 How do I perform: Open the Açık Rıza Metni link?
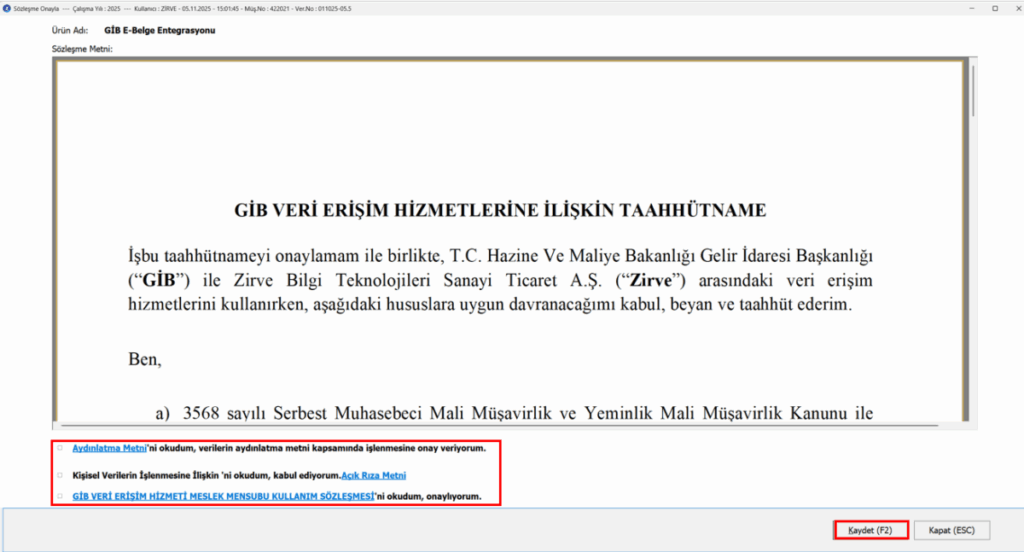(374, 475)
